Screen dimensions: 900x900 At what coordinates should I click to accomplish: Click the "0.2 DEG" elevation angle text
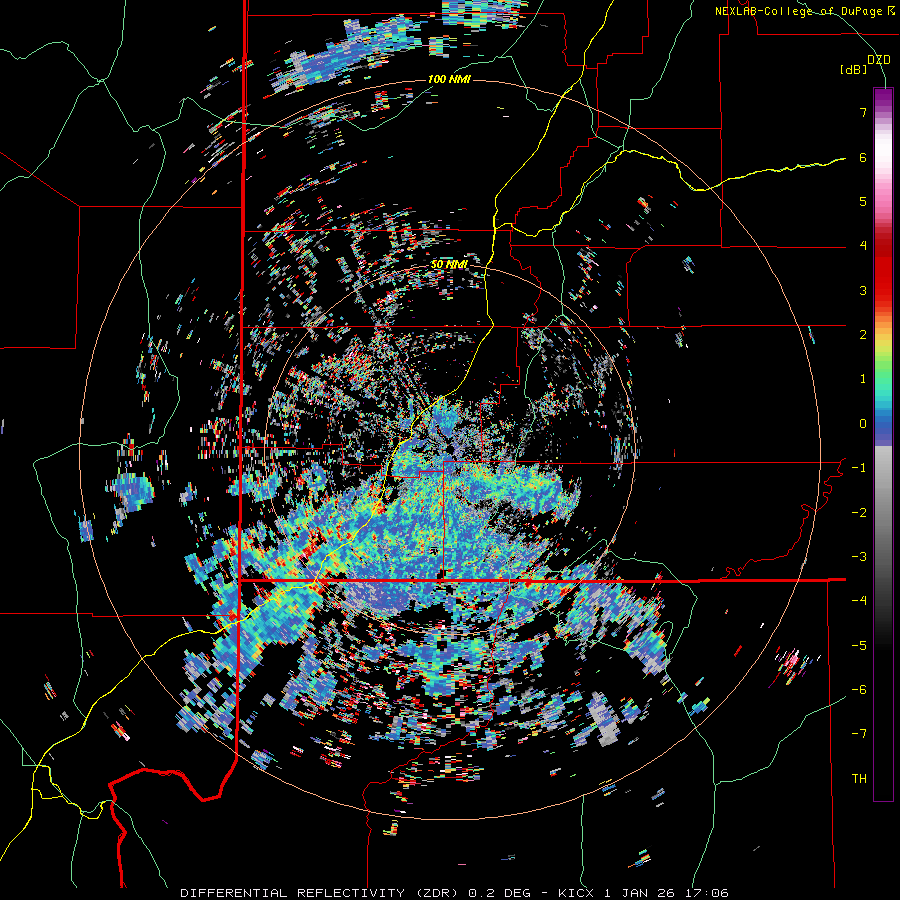click(x=497, y=893)
